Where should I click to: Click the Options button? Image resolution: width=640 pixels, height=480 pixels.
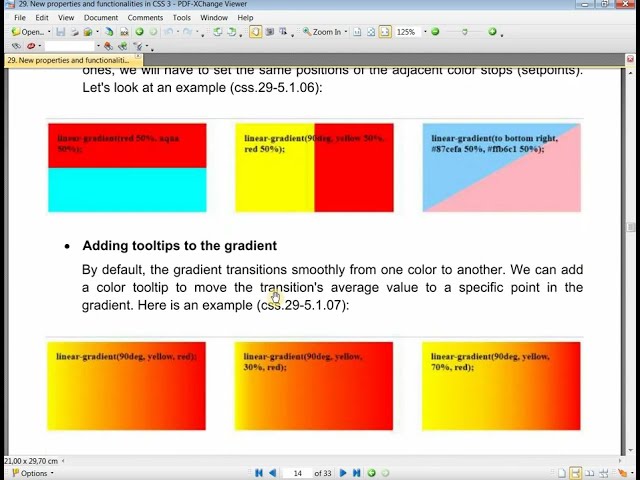click(x=33, y=473)
